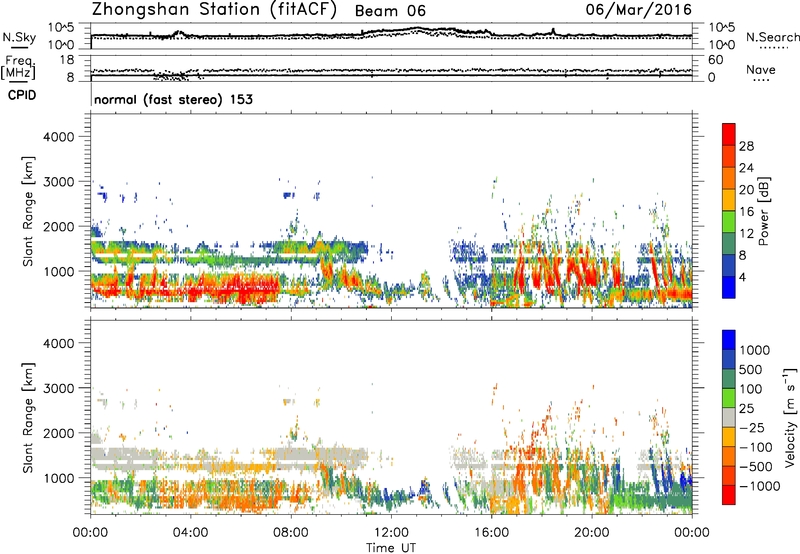Click the '12:00' time axis tick
800x554 pixels.
tap(391, 533)
